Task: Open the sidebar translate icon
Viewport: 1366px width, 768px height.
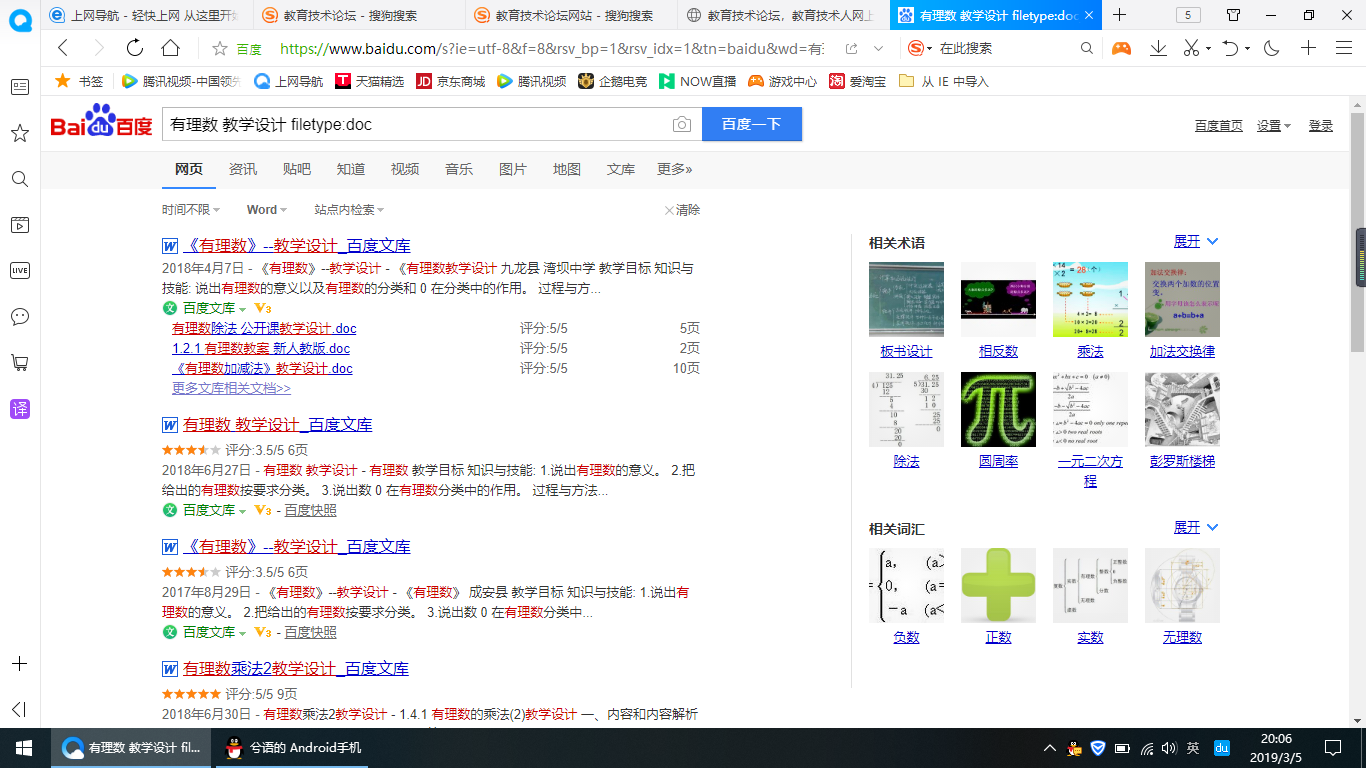Action: [20, 408]
